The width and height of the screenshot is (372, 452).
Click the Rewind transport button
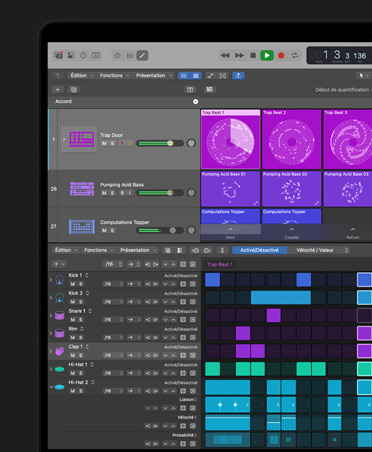(x=225, y=55)
